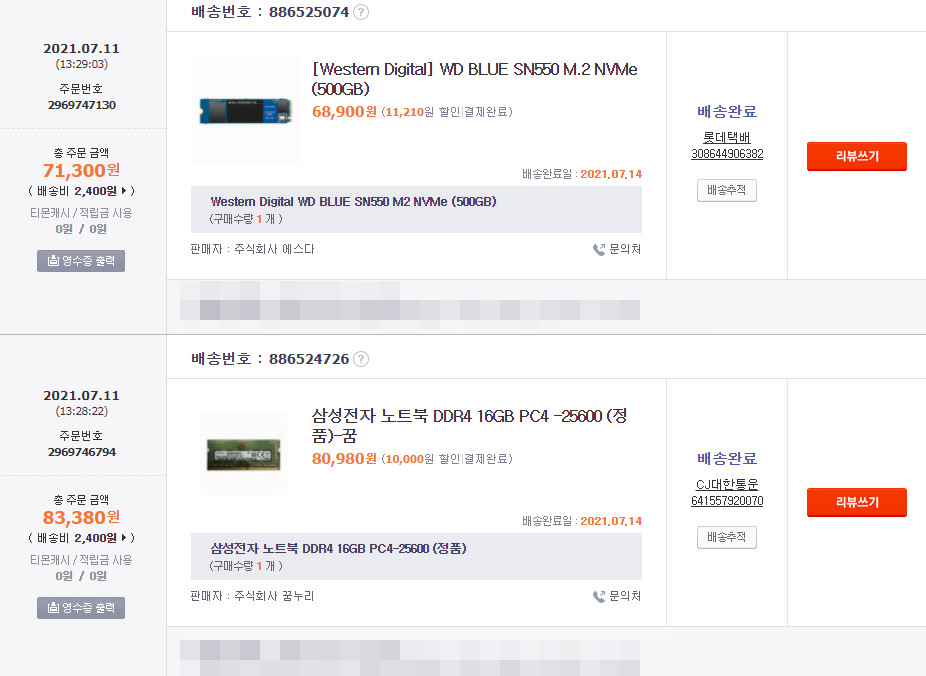Write review for WD BLUE SN550 SSD
Screen dimensions: 926x676
pos(857,156)
